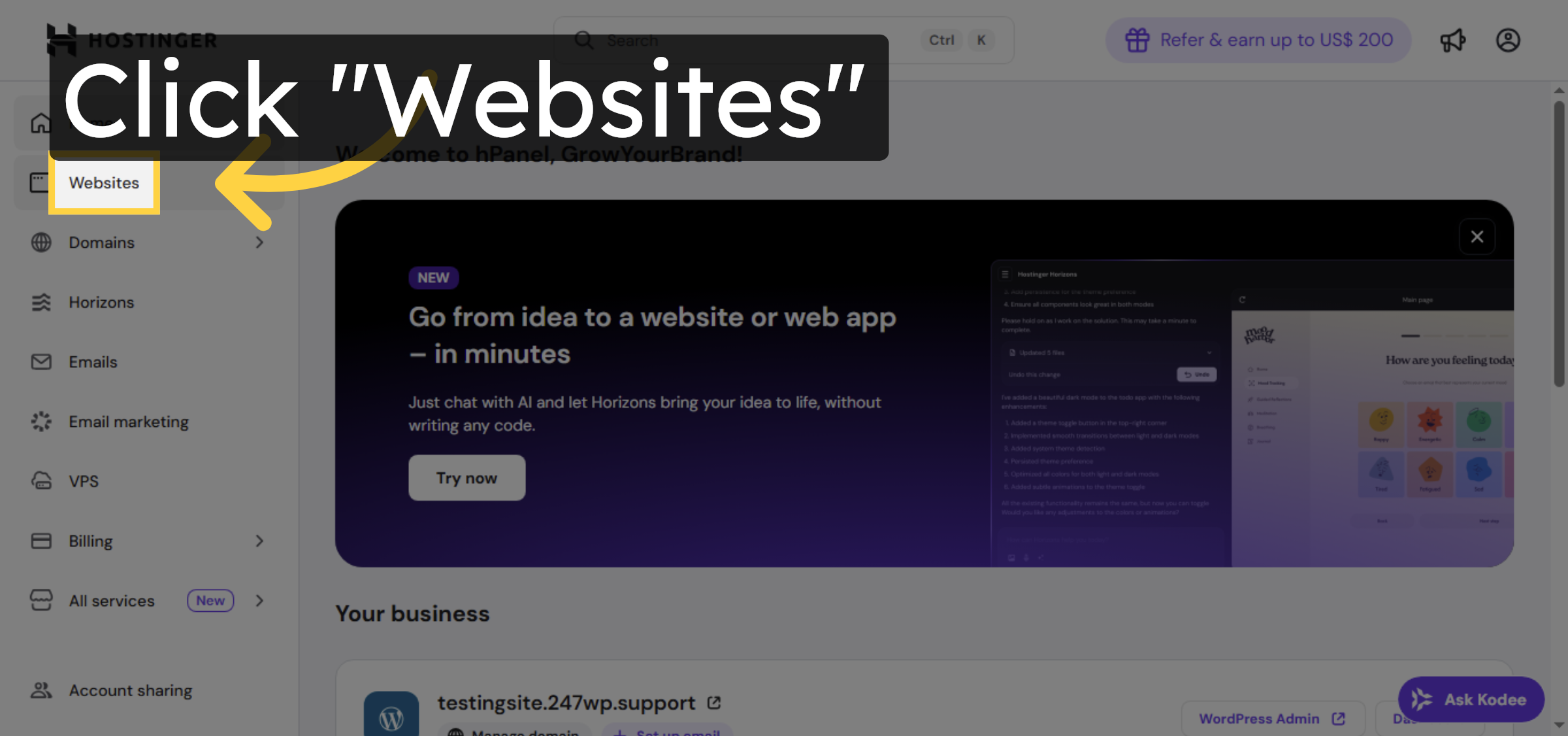Switch to the Websites sidebar item
Screen dimensions: 1568x736
coord(104,182)
